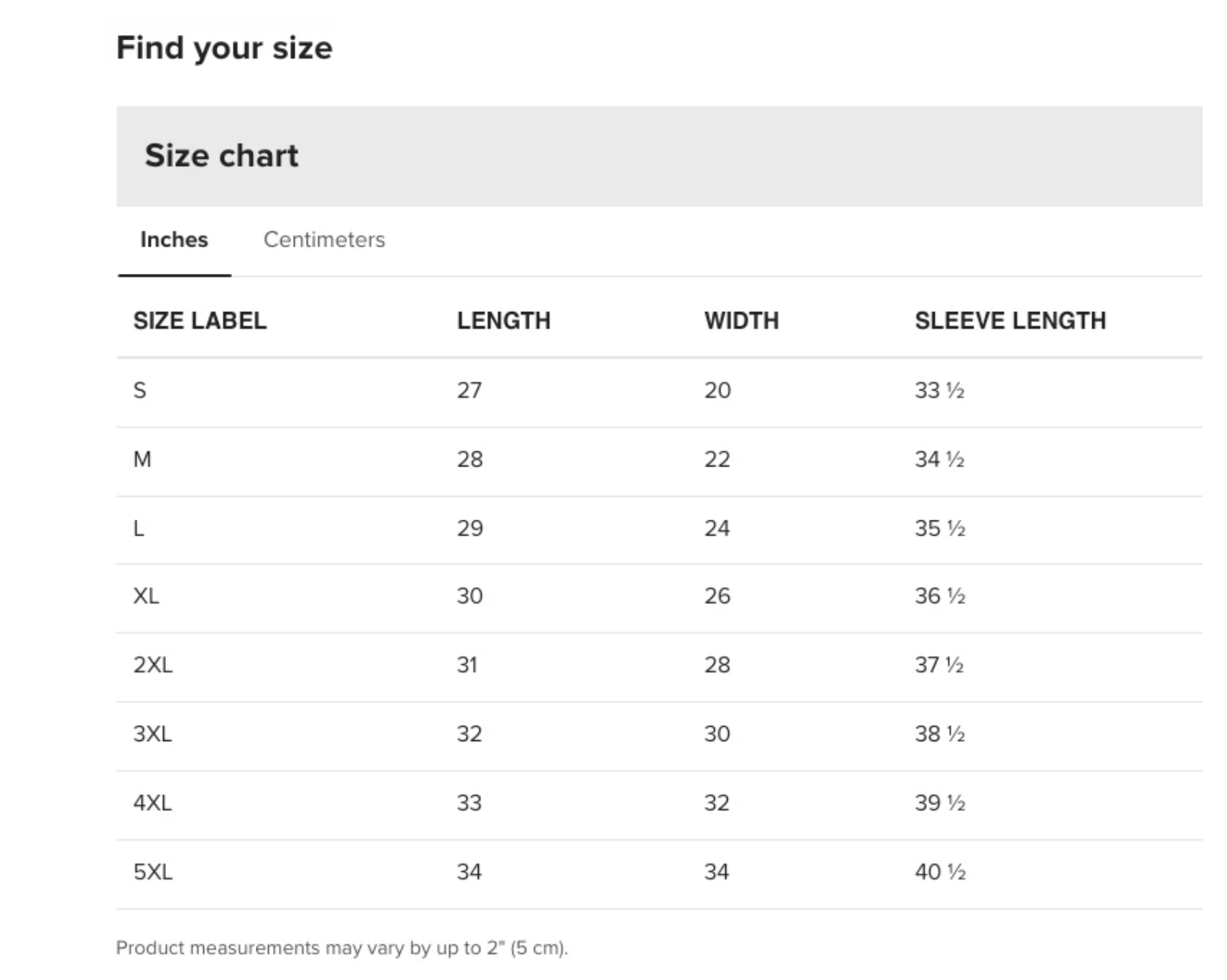1227x980 pixels.
Task: Select the M size row label
Action: [142, 460]
